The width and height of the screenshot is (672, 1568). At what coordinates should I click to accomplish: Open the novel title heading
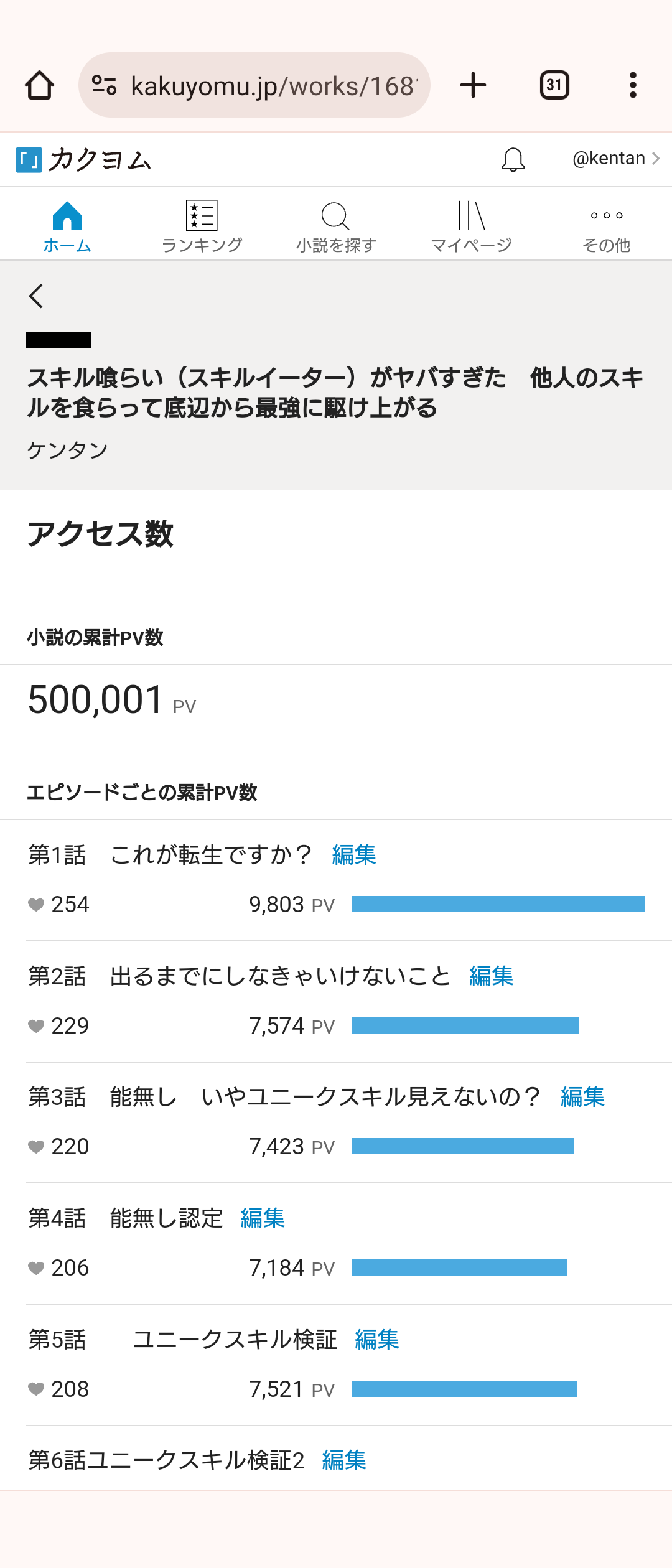point(335,393)
